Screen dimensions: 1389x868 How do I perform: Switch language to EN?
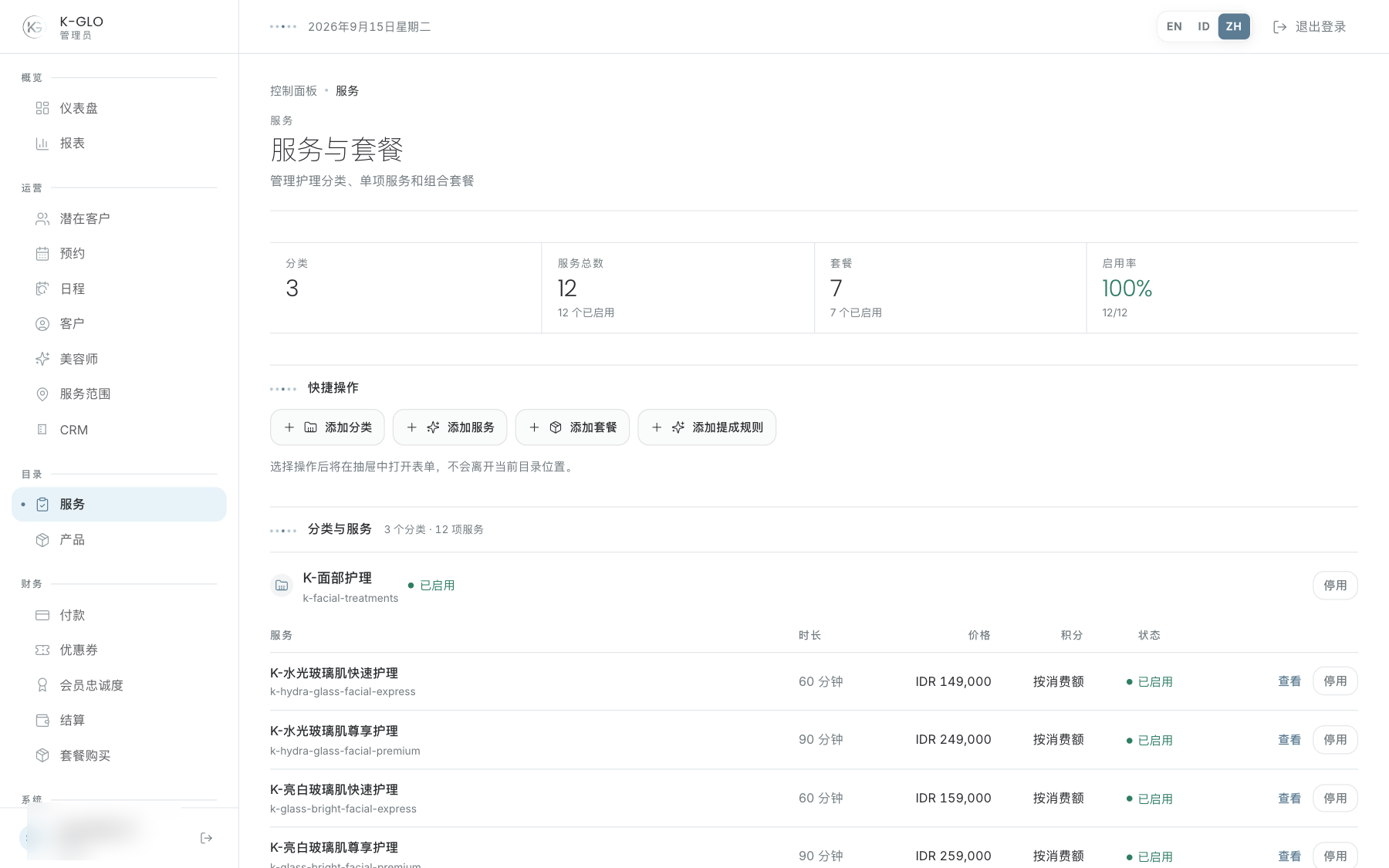(1174, 26)
